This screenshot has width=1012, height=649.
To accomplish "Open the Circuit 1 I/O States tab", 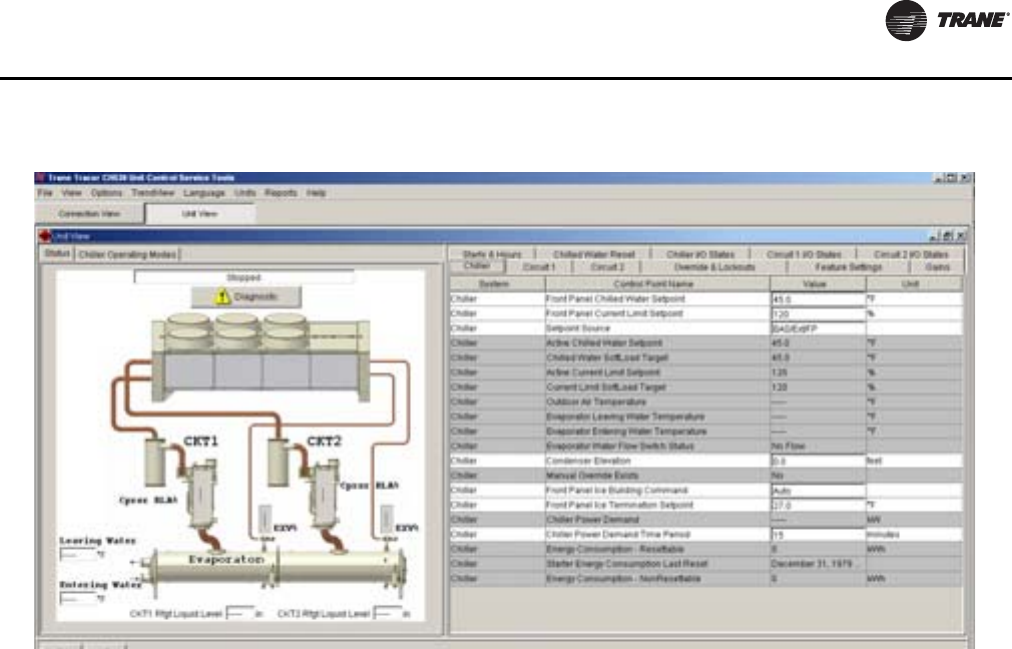I will point(804,254).
